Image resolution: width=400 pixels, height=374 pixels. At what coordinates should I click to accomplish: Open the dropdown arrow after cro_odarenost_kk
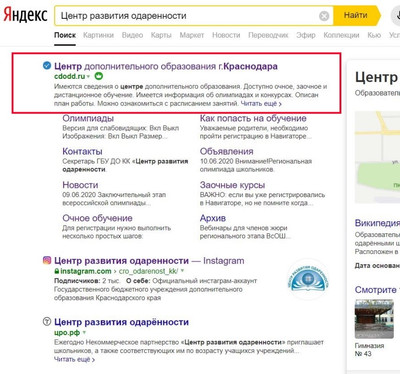pos(182,271)
